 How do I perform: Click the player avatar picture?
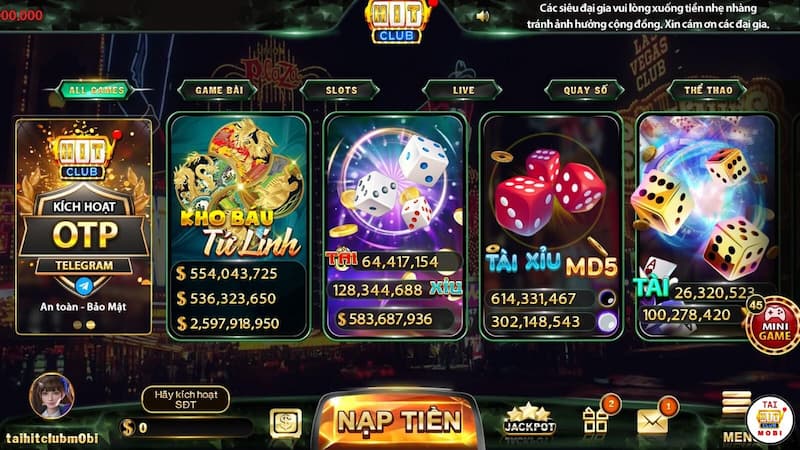click(x=52, y=396)
